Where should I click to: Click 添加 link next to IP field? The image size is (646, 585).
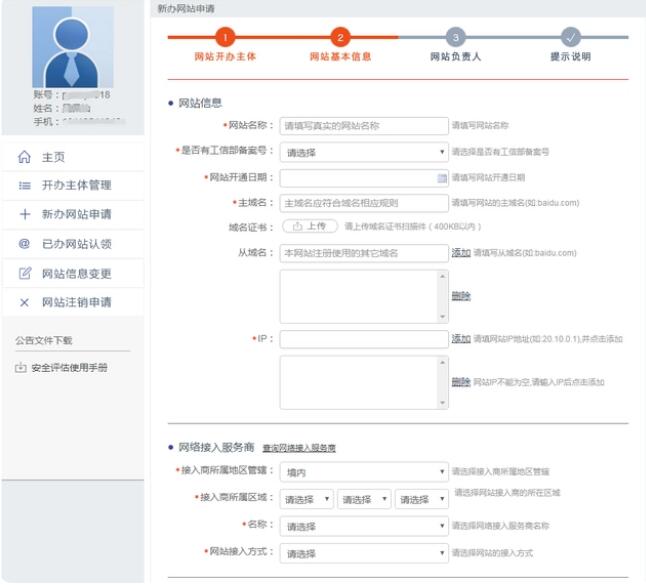pos(461,339)
